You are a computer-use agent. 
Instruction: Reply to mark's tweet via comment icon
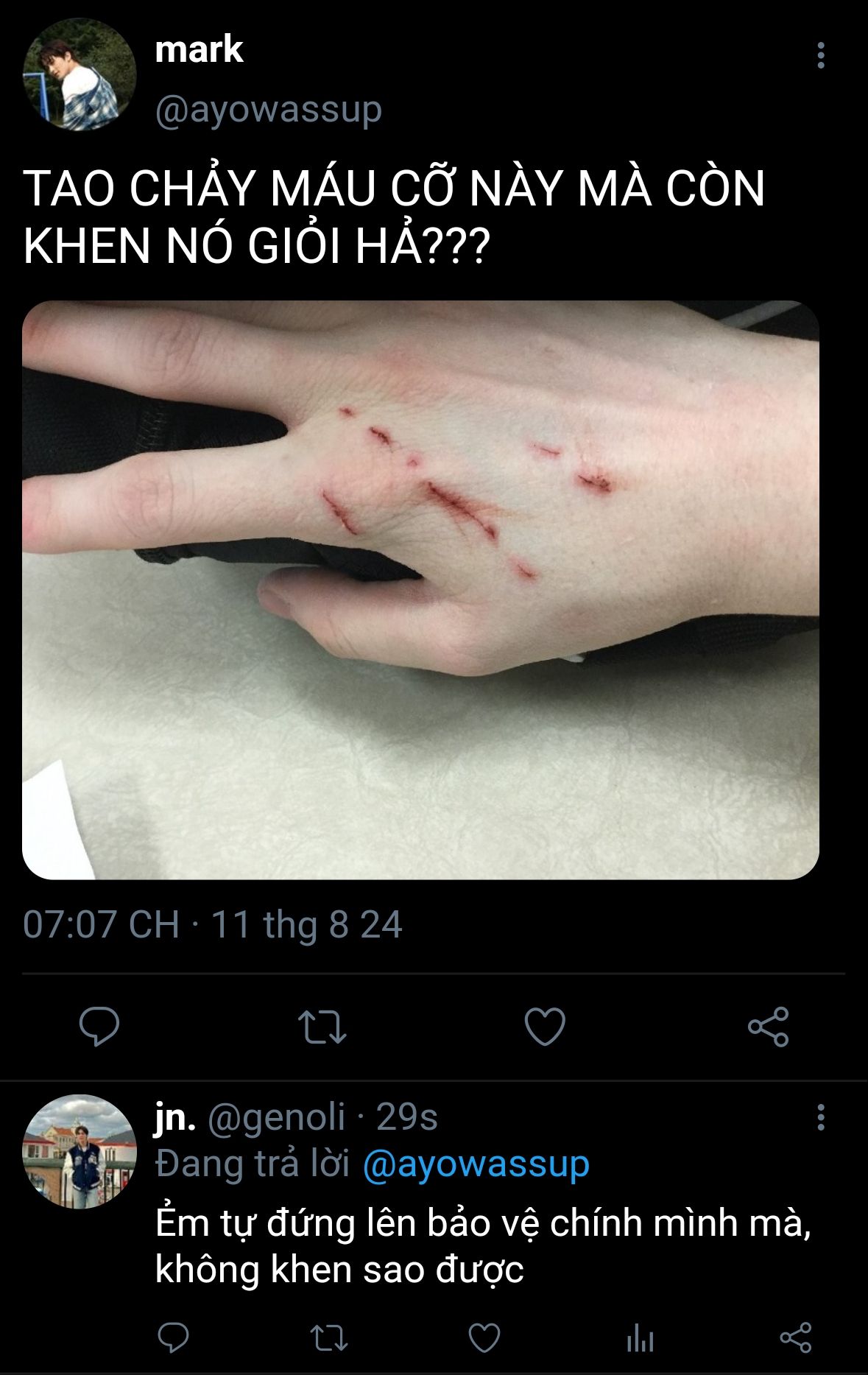pos(99,1027)
